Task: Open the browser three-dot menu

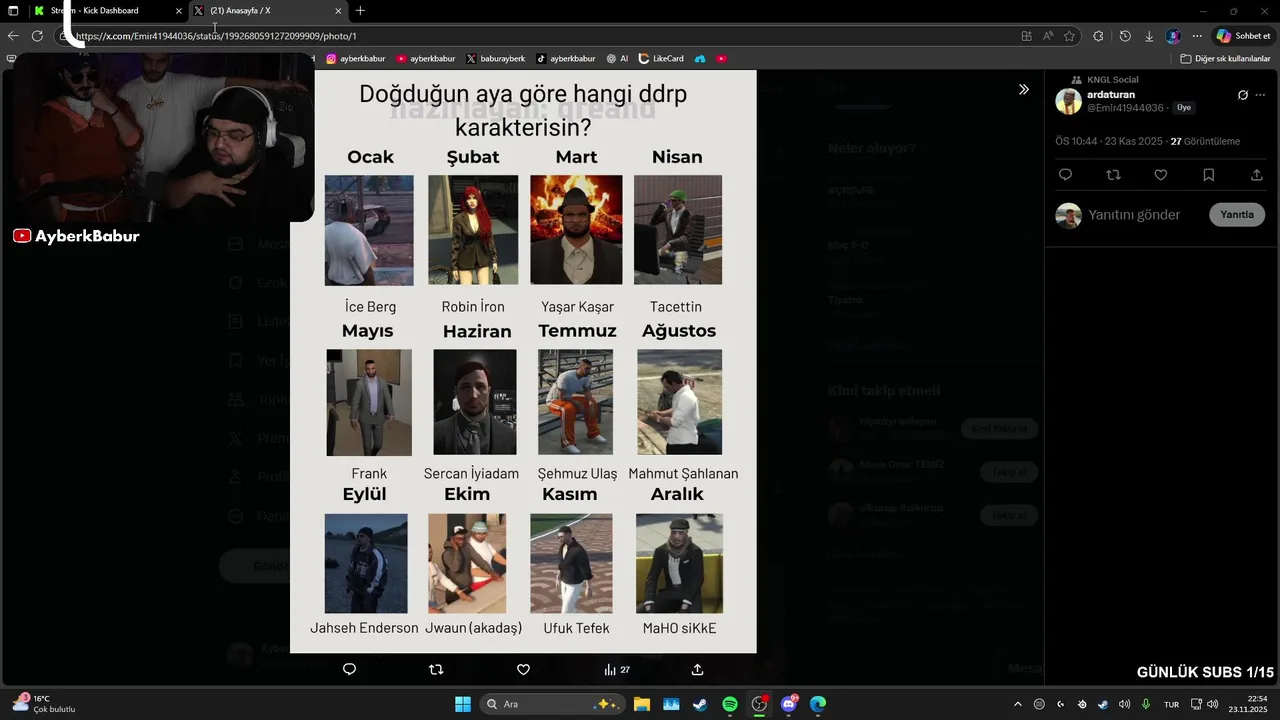Action: (x=1197, y=36)
